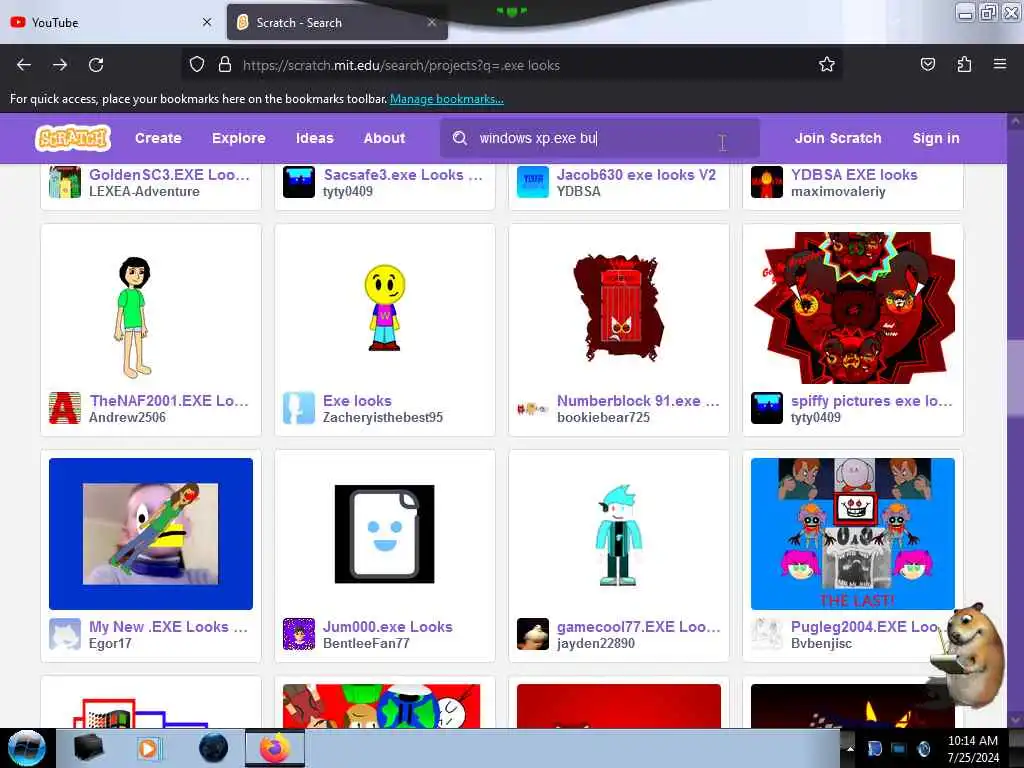
Task: Open tyty0409's avatar beside Sacsafe3.exe
Action: (x=298, y=182)
